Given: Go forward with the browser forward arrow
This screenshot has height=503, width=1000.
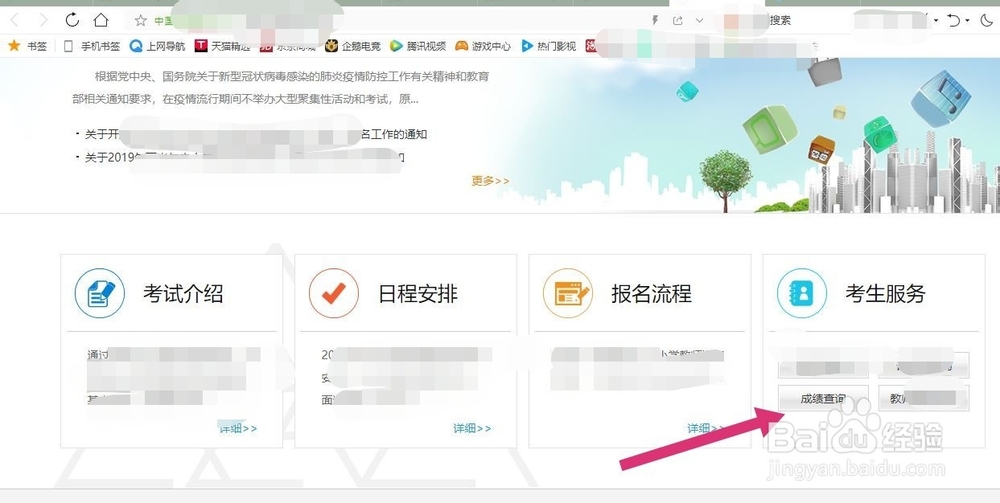Looking at the screenshot, I should pyautogui.click(x=43, y=20).
